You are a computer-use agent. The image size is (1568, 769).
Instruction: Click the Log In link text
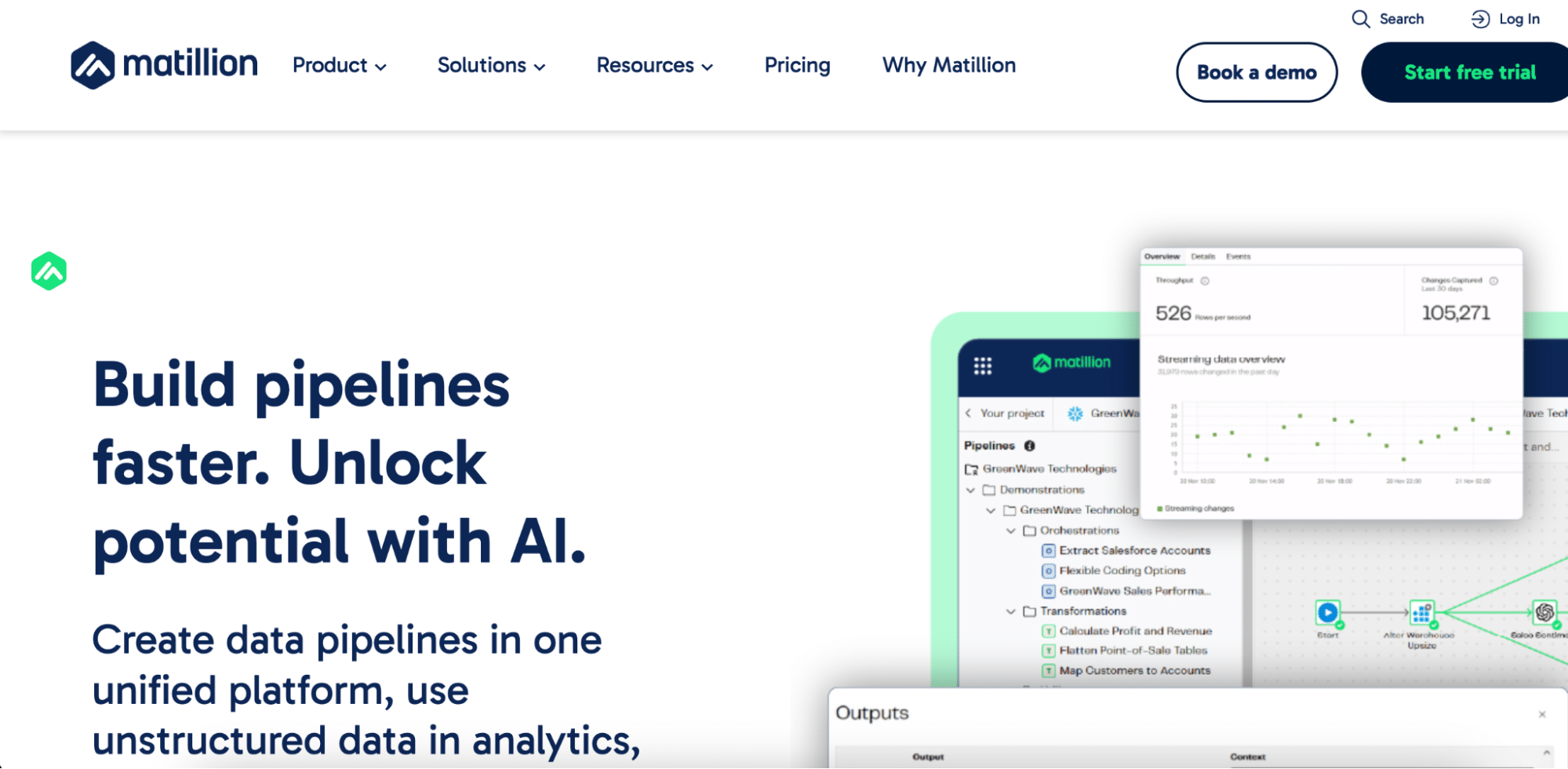(1519, 19)
